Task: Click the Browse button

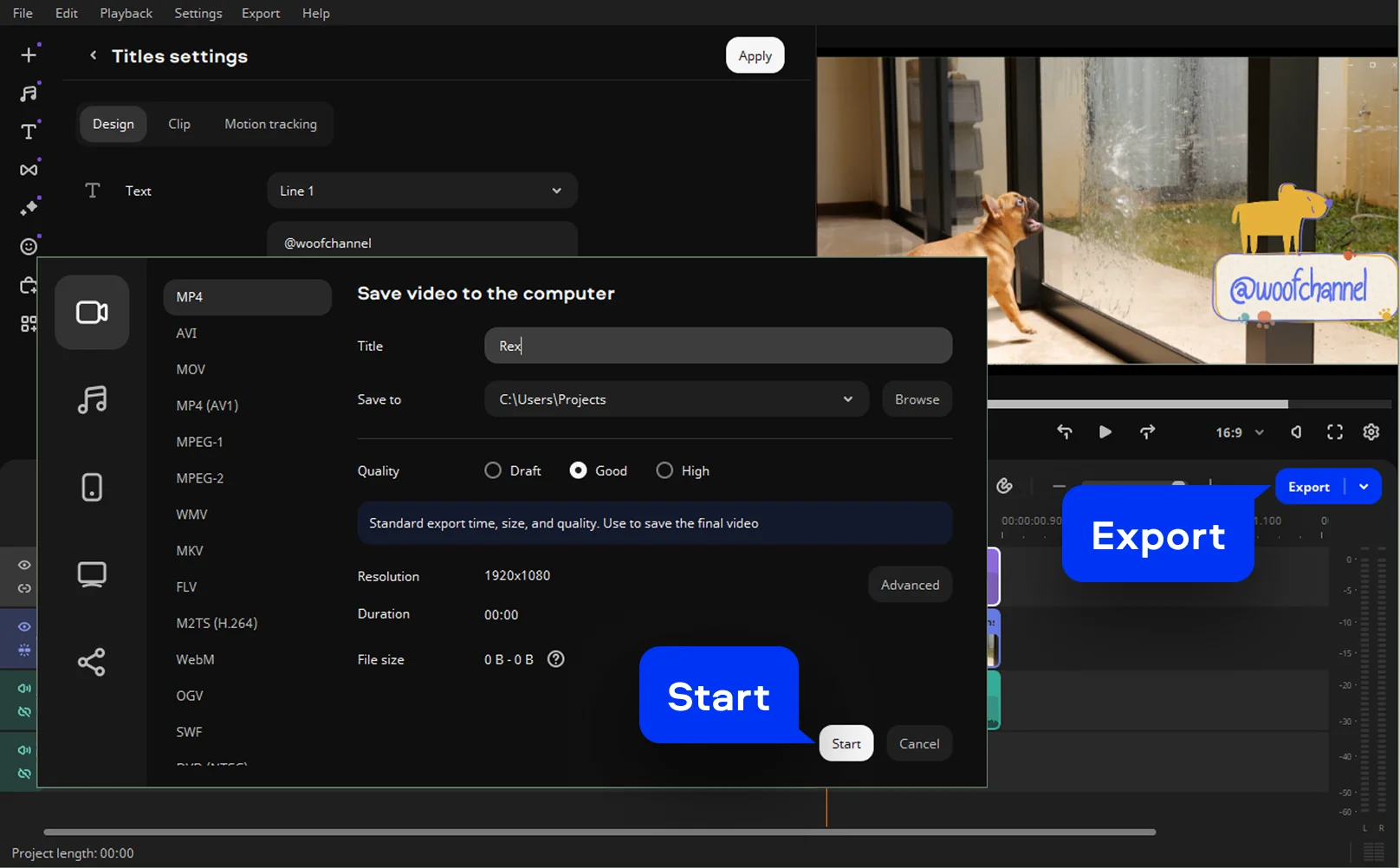Action: click(x=917, y=399)
